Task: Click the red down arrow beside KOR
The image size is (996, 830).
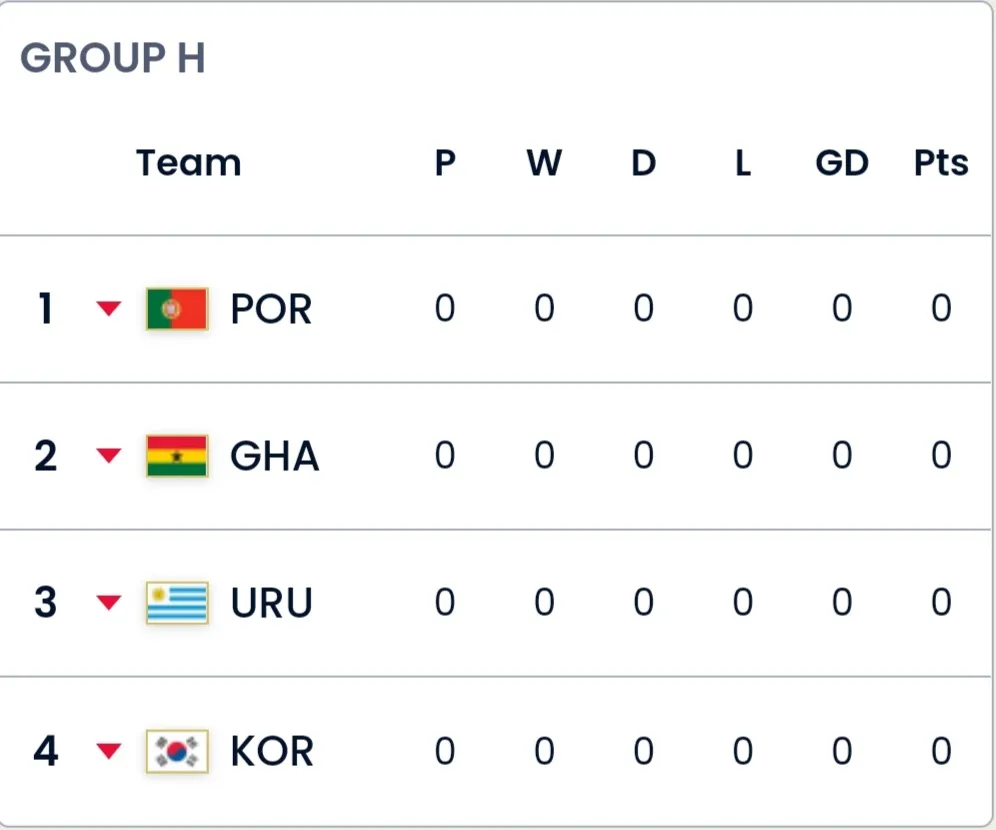Action: coord(109,751)
